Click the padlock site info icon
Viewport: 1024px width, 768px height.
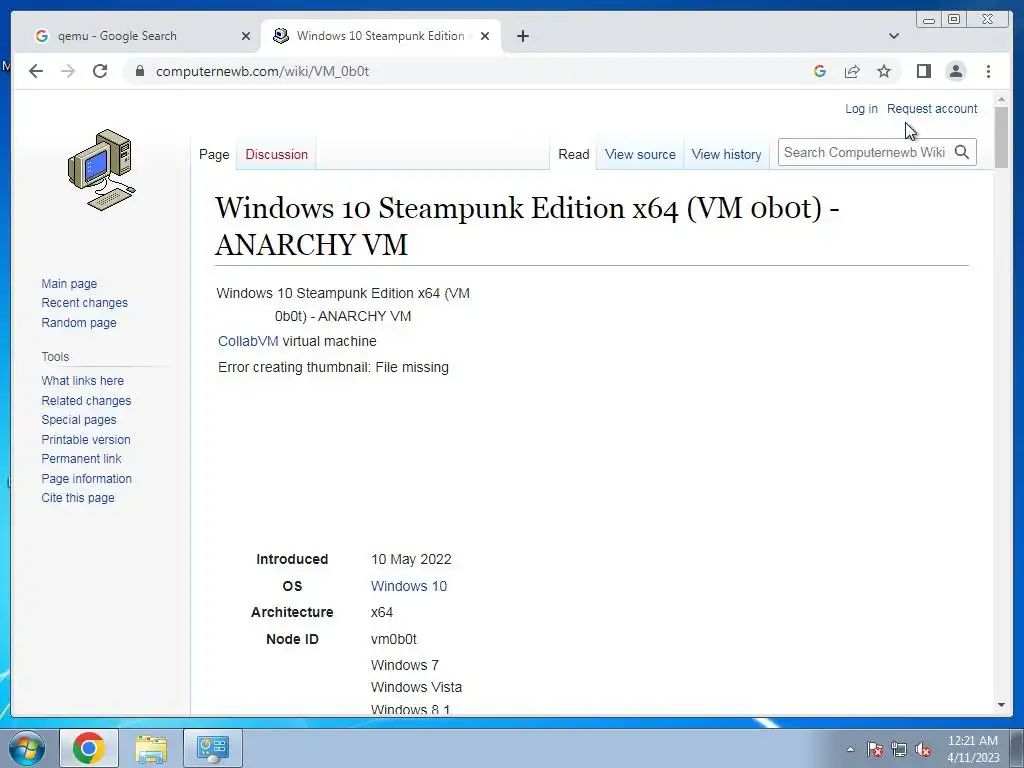(x=139, y=71)
